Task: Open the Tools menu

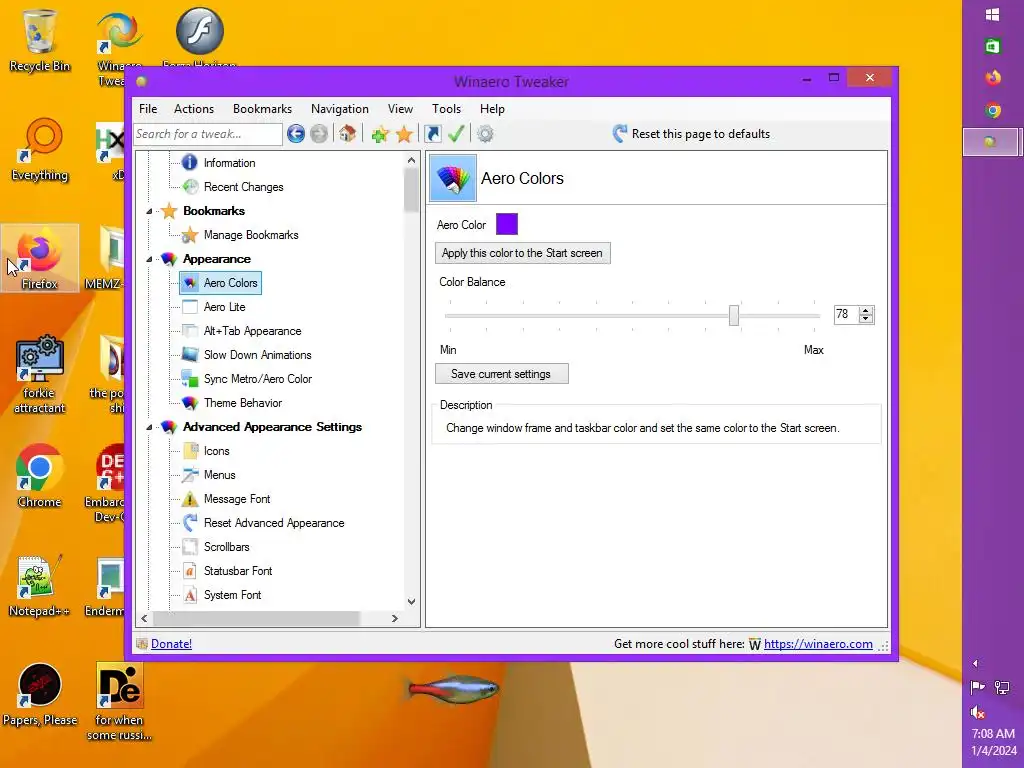Action: (x=447, y=109)
